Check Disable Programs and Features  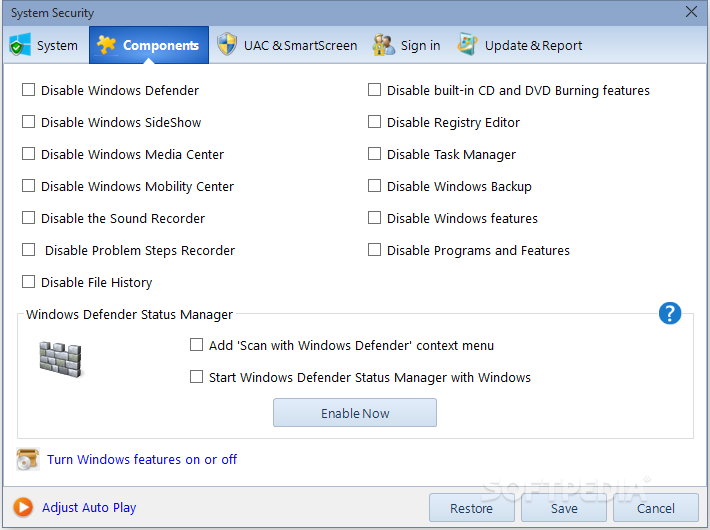(374, 250)
